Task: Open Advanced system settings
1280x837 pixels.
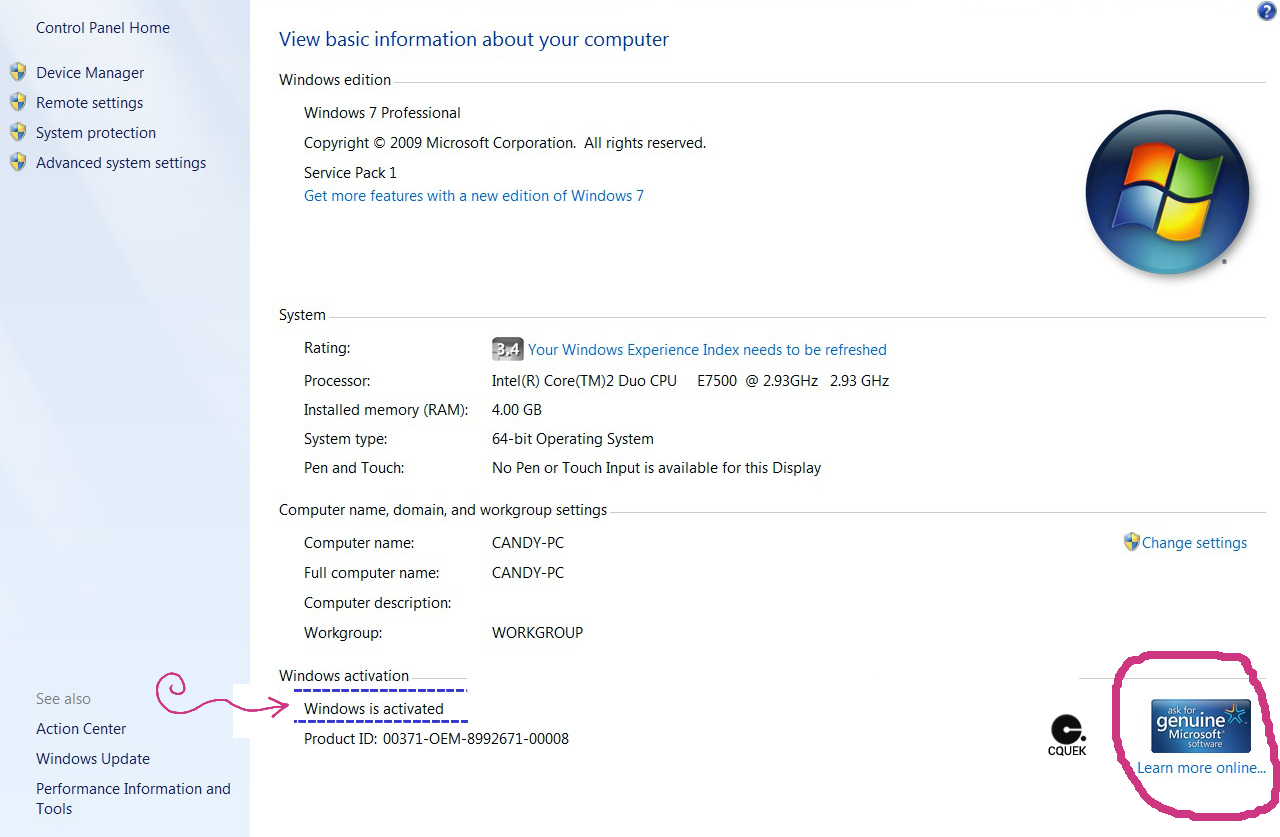Action: pos(121,163)
